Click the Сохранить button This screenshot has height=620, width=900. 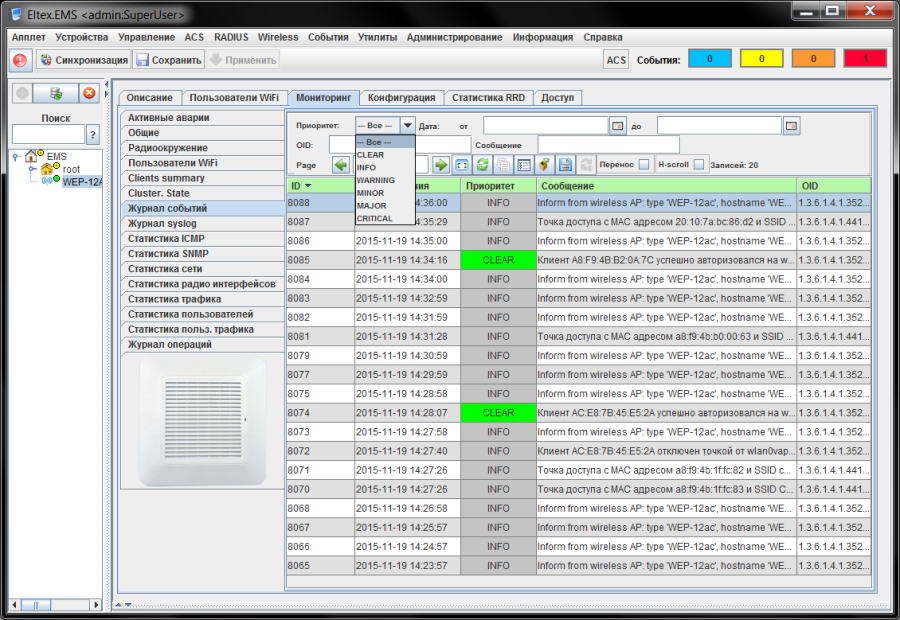click(x=168, y=60)
